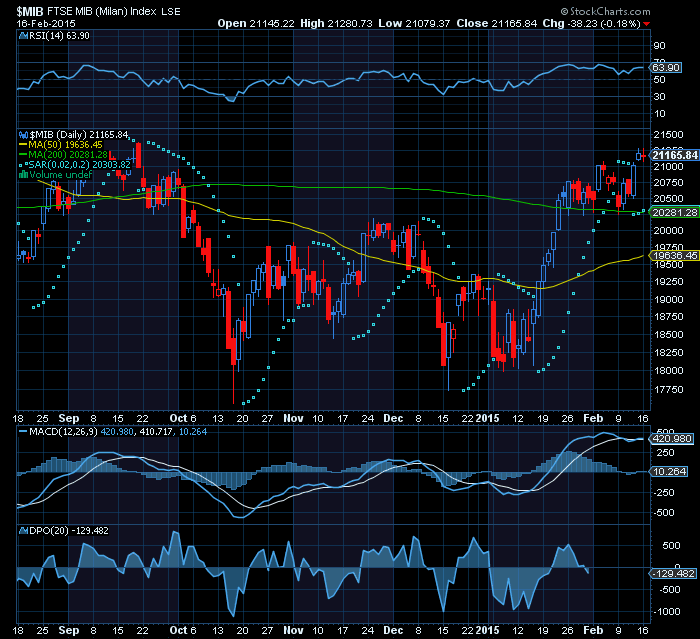The width and height of the screenshot is (700, 639).
Task: Click the MACD legend line icon
Action: point(23,432)
